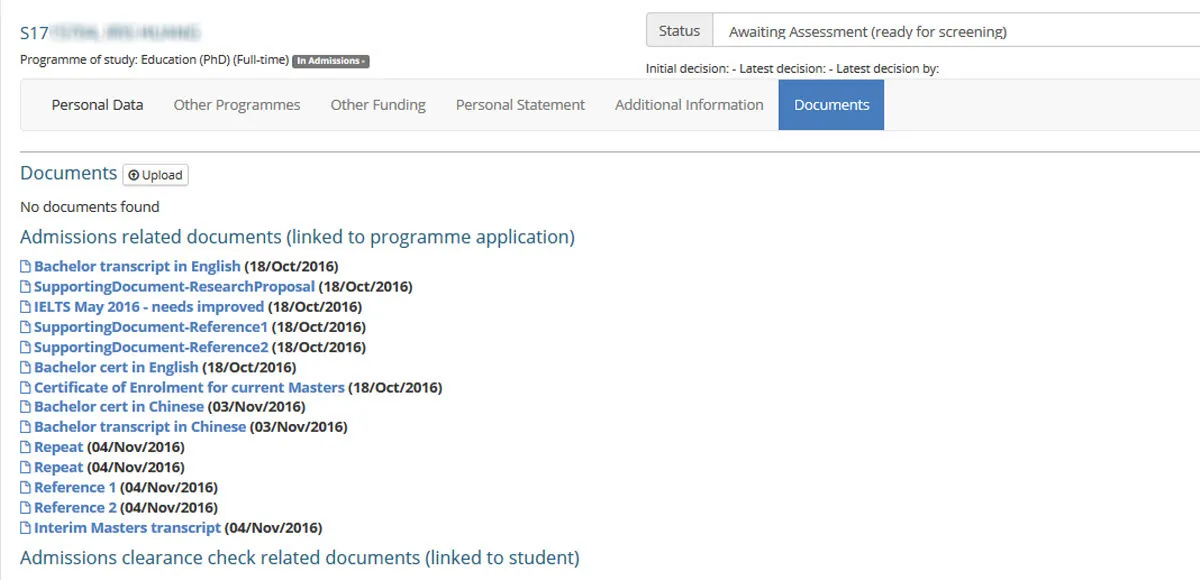The height and width of the screenshot is (580, 1200).
Task: Click the file icon next to the first Repeat document
Action: (x=25, y=446)
